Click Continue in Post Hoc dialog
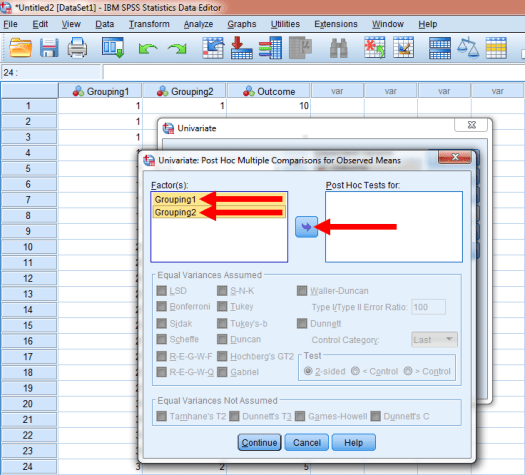The width and height of the screenshot is (525, 475). [x=259, y=443]
